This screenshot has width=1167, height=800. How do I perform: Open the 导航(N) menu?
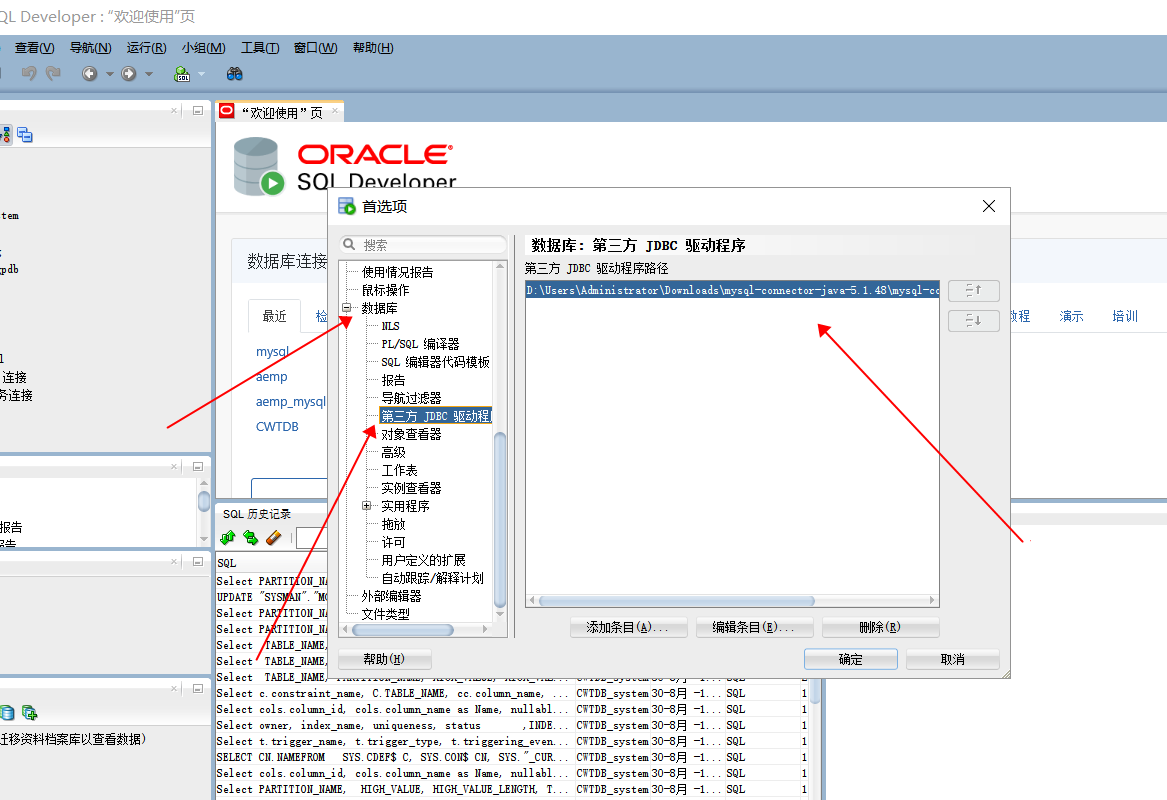pyautogui.click(x=90, y=48)
